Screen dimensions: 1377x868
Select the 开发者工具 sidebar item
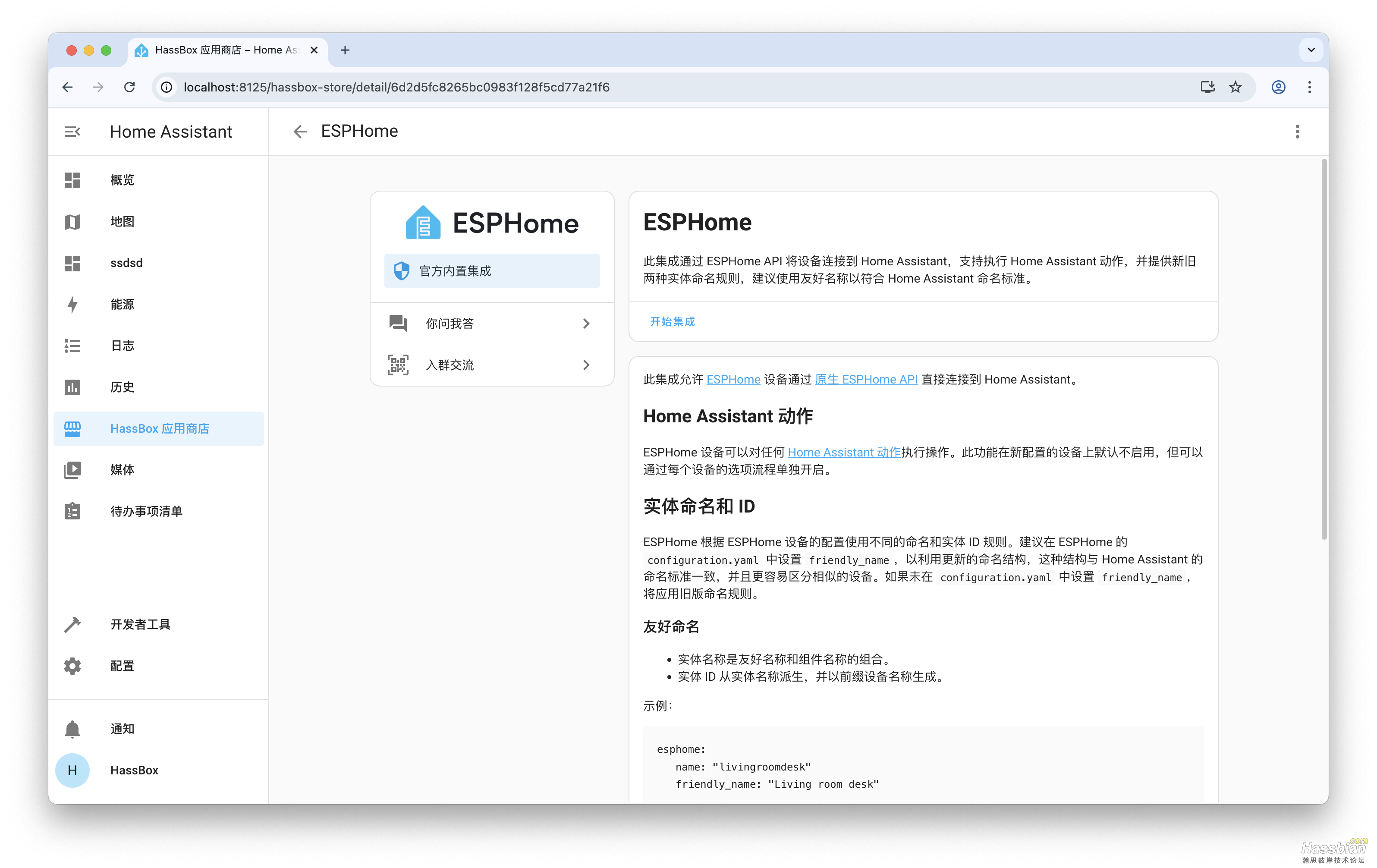[x=158, y=624]
